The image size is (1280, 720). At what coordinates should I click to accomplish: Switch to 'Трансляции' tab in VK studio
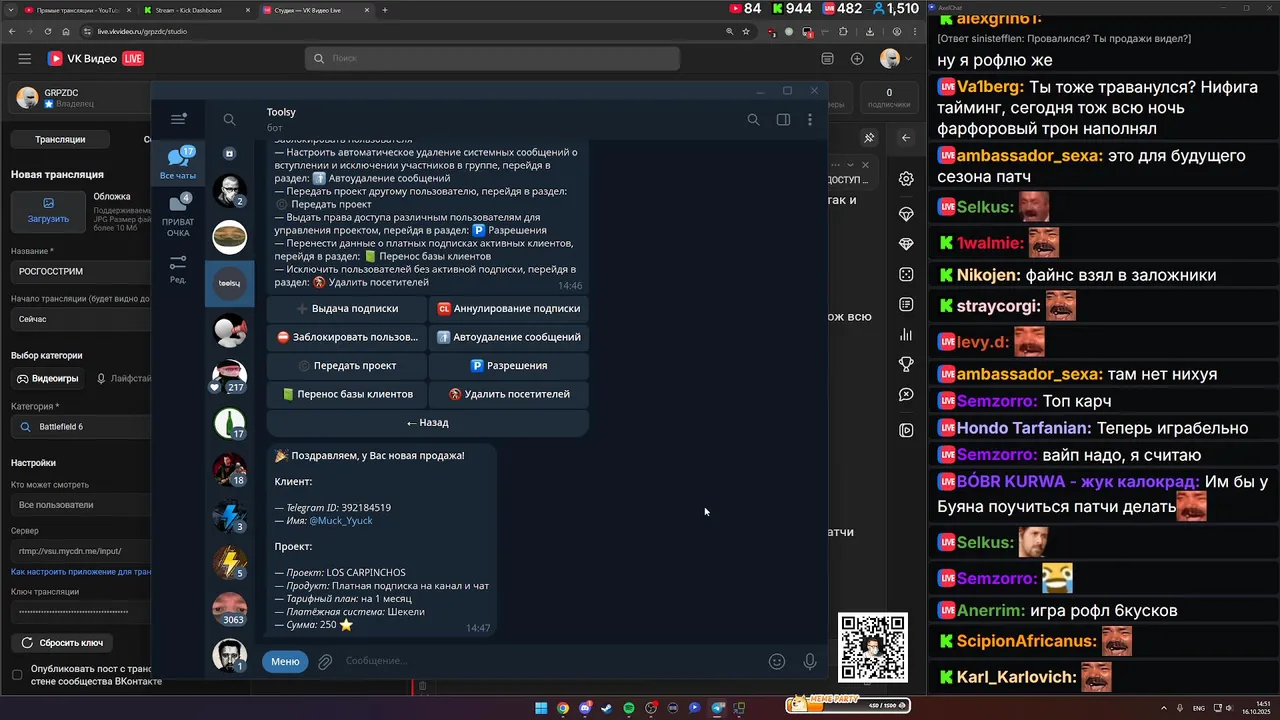pyautogui.click(x=60, y=139)
